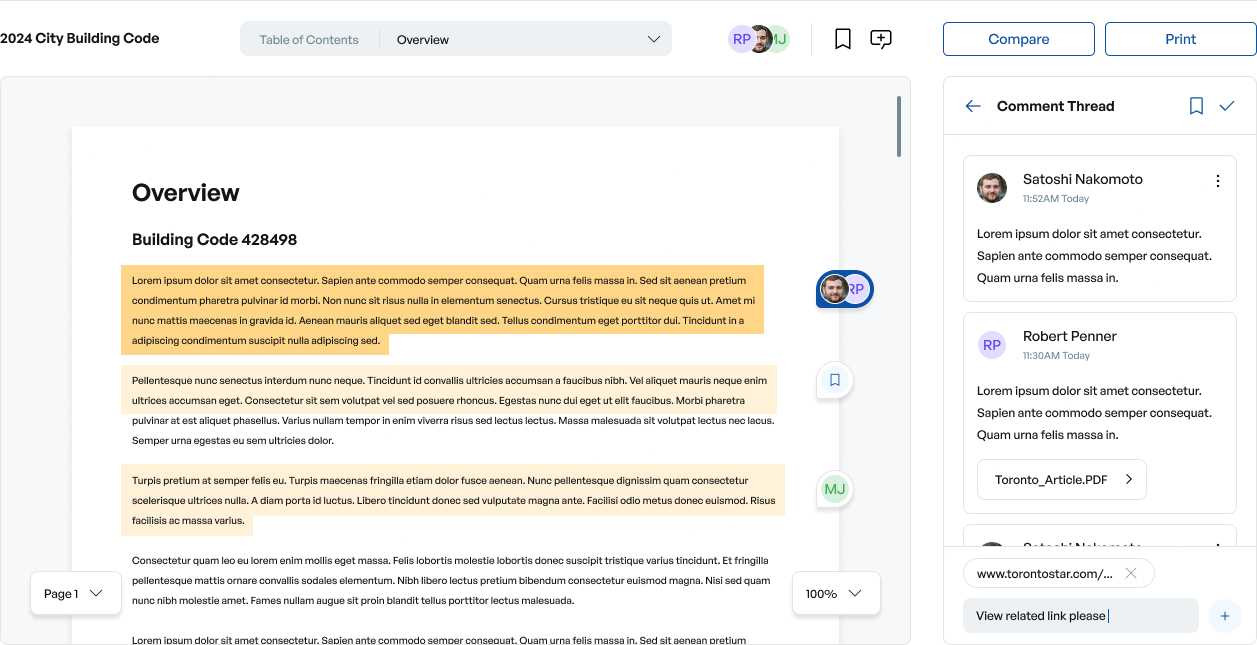Open the Toronto_Article.PDF attachment

coord(1061,480)
